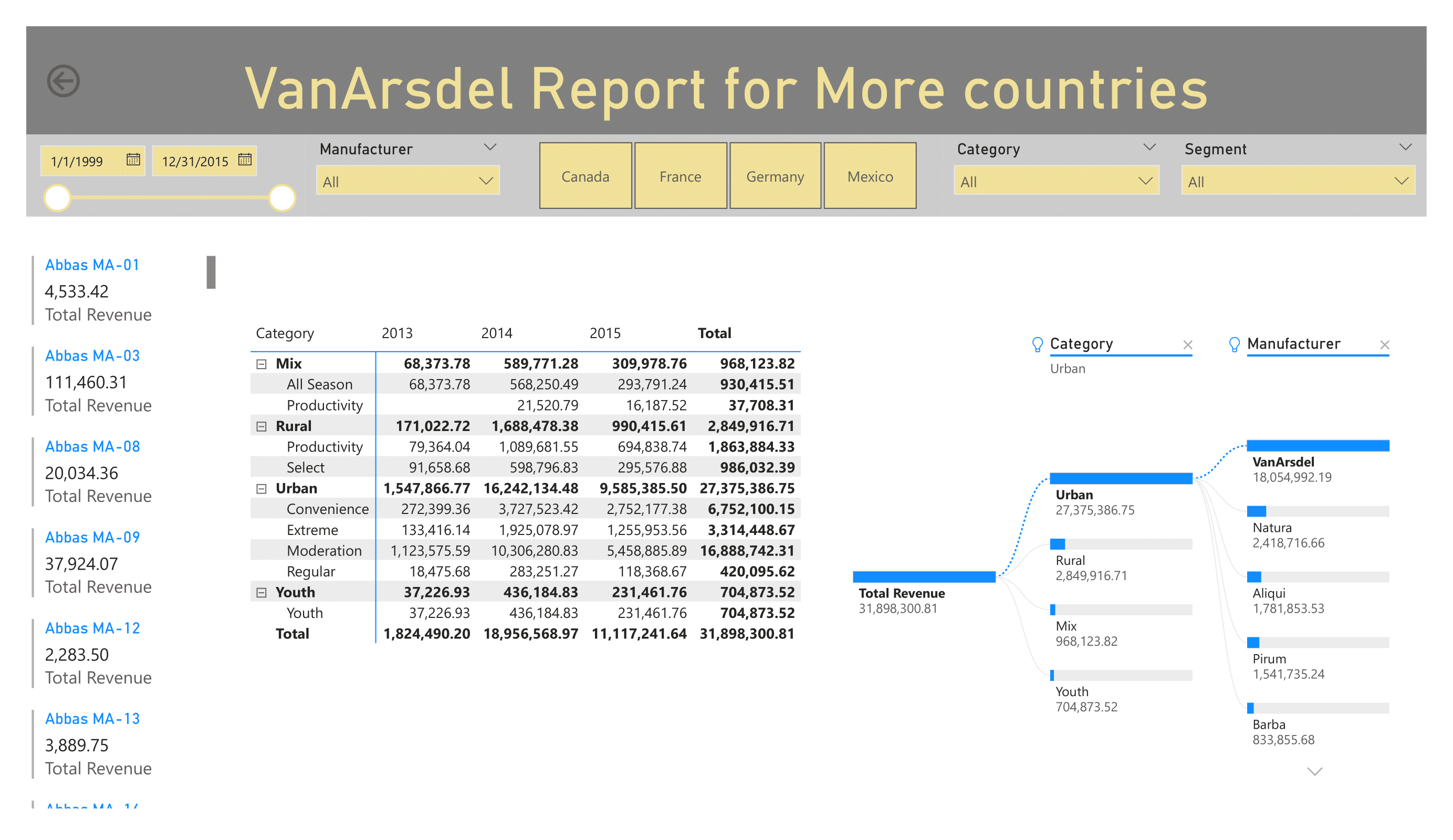Viewport: 1453px width, 840px height.
Task: Collapse the Mix category row
Action: point(261,364)
